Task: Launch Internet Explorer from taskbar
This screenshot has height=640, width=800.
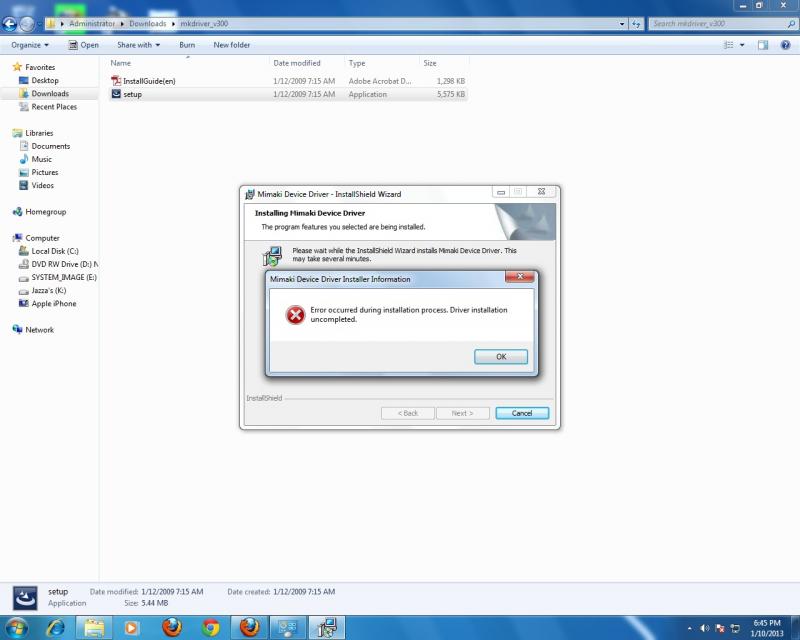Action: click(55, 628)
